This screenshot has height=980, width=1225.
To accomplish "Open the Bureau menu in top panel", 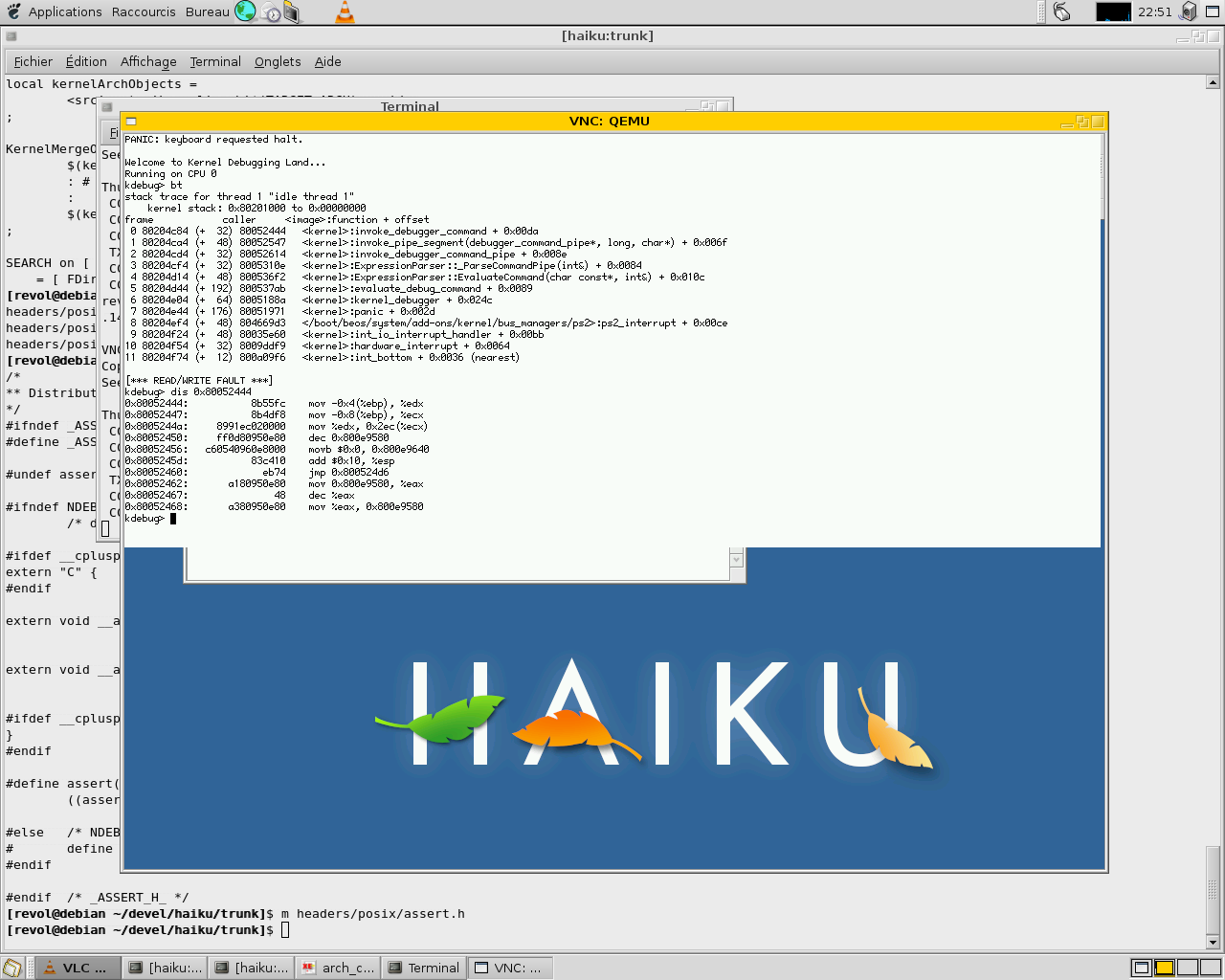I will (x=208, y=11).
